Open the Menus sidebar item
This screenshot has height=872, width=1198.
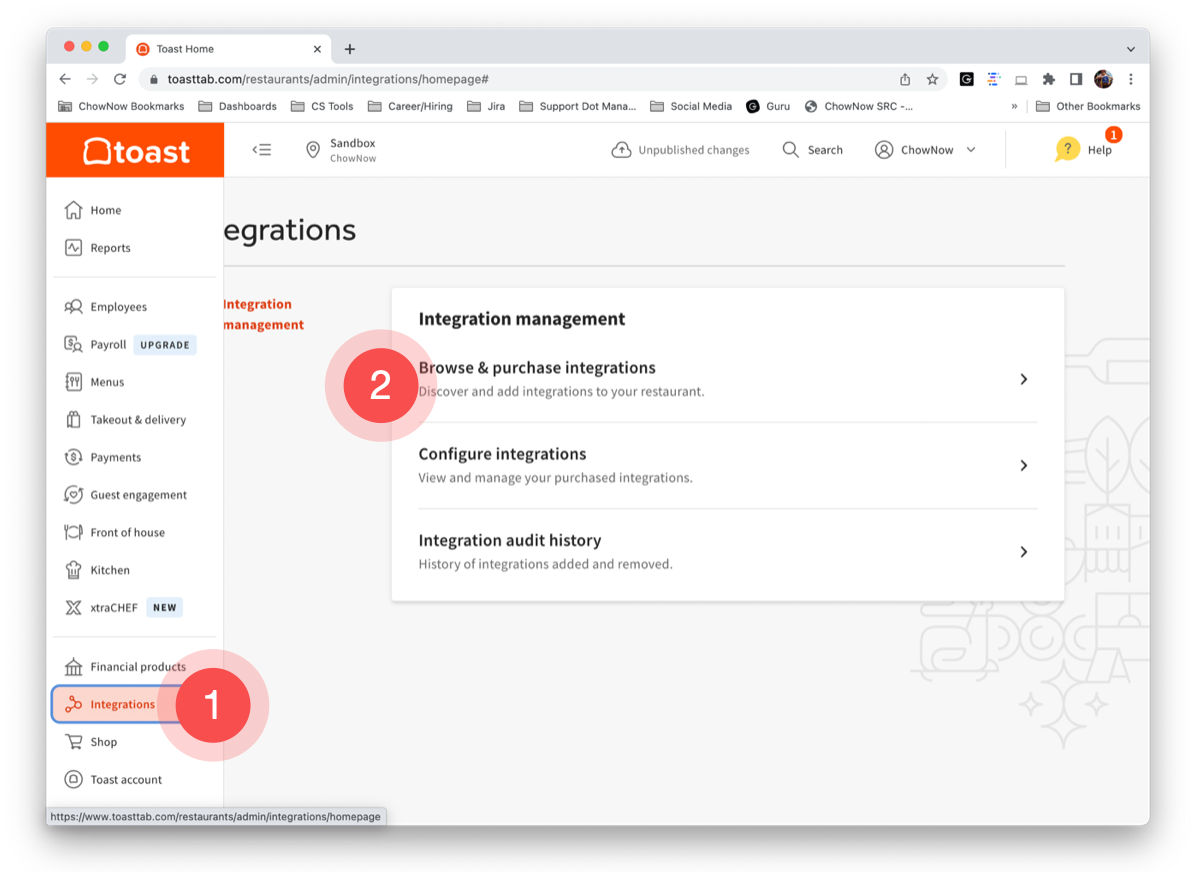tap(107, 382)
